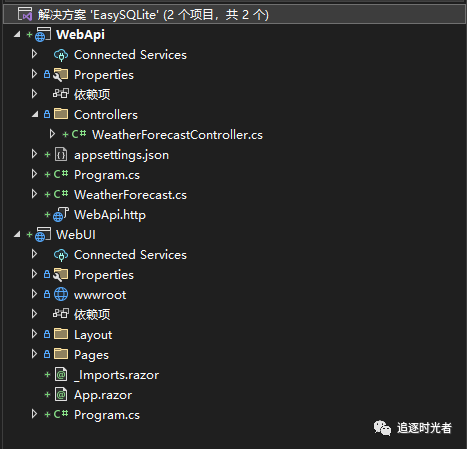Collapse the Controllers folder
Screen dimensions: 467x449
click(x=35, y=115)
